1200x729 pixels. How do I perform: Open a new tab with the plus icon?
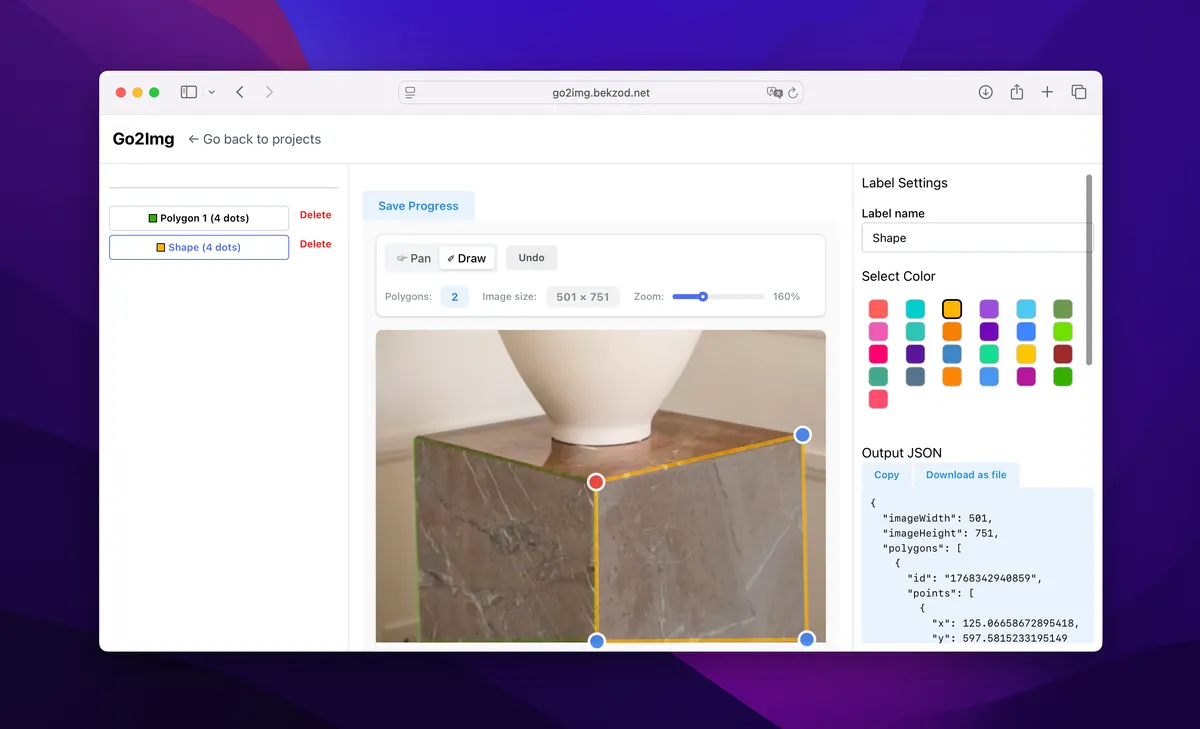[1047, 92]
